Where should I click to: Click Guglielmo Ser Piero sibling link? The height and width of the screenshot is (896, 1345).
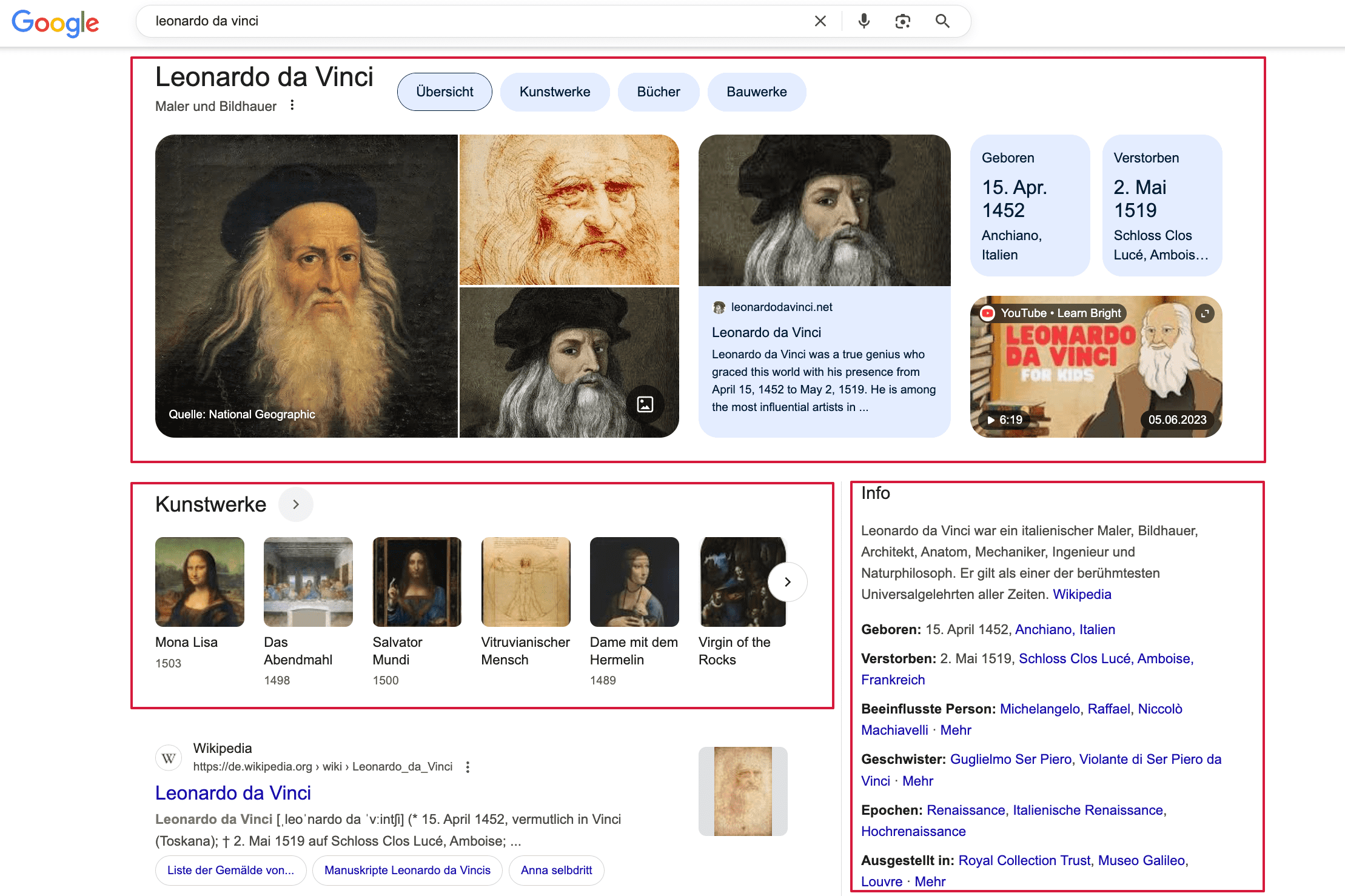1011,760
